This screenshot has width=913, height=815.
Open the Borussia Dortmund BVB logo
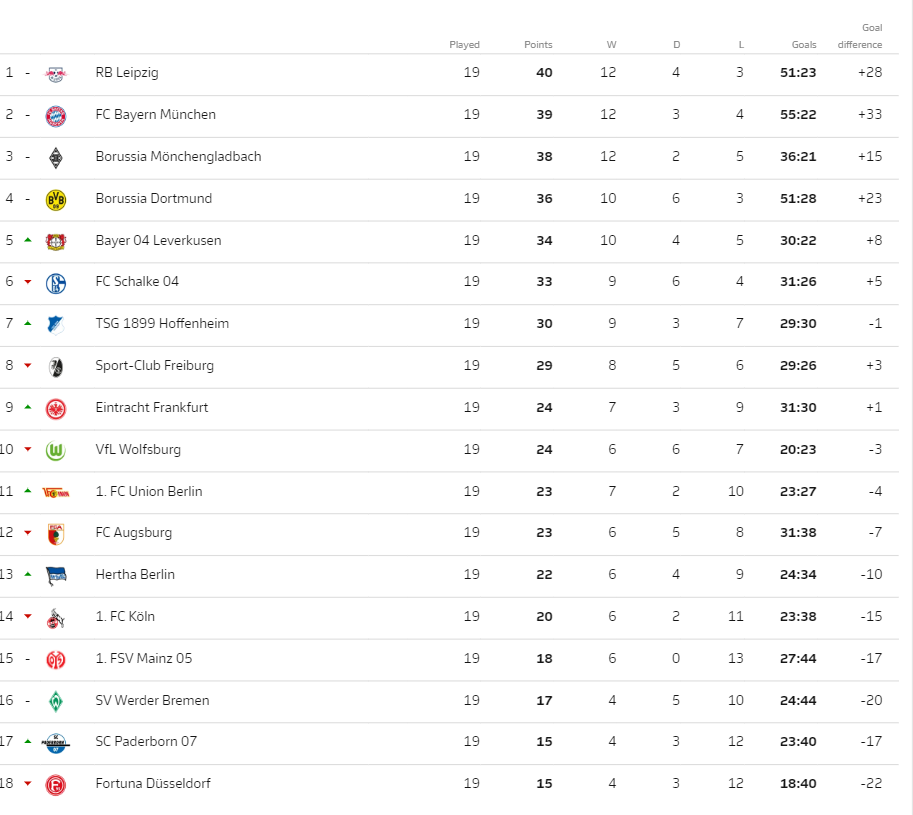(56, 200)
